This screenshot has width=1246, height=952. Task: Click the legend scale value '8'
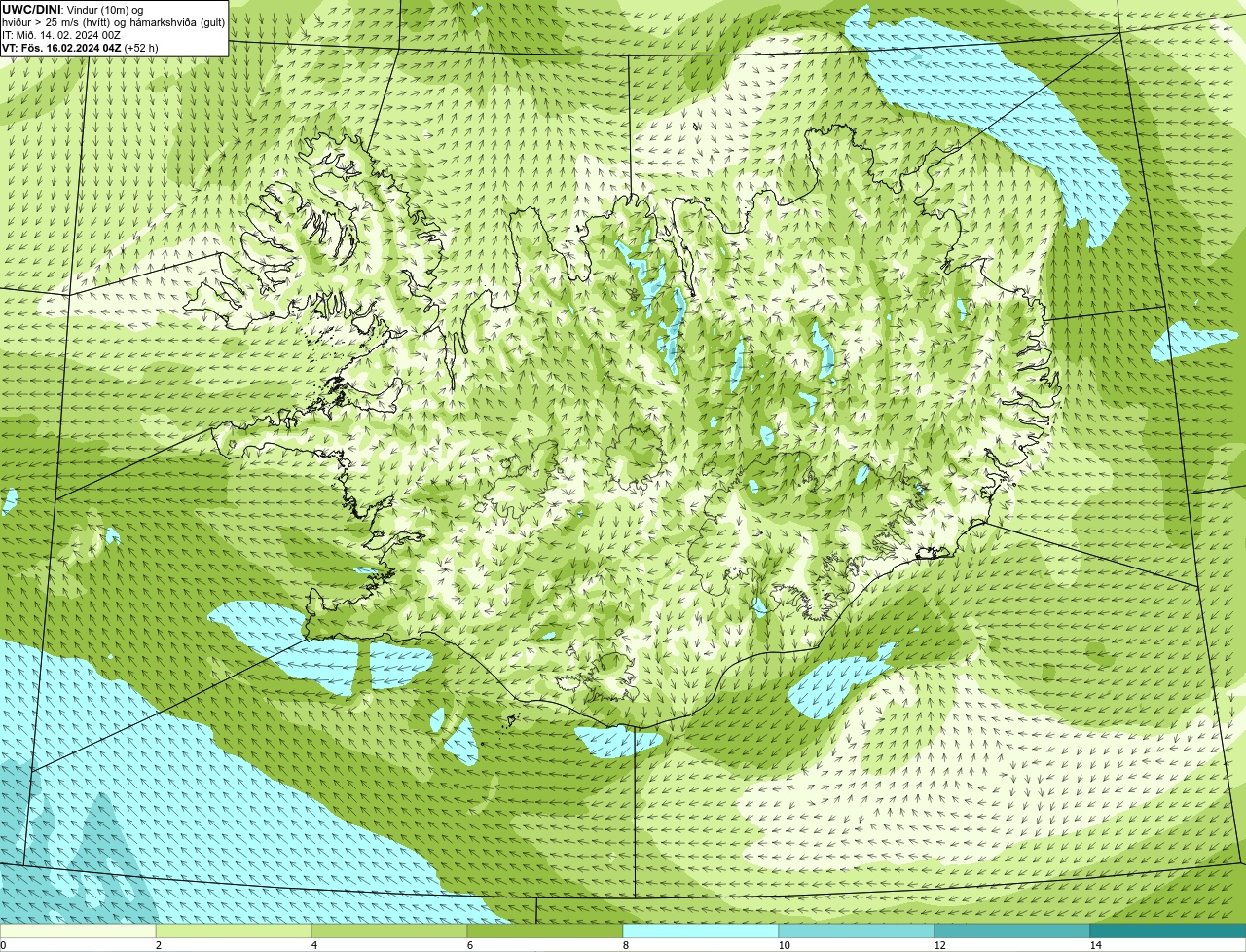(x=625, y=945)
